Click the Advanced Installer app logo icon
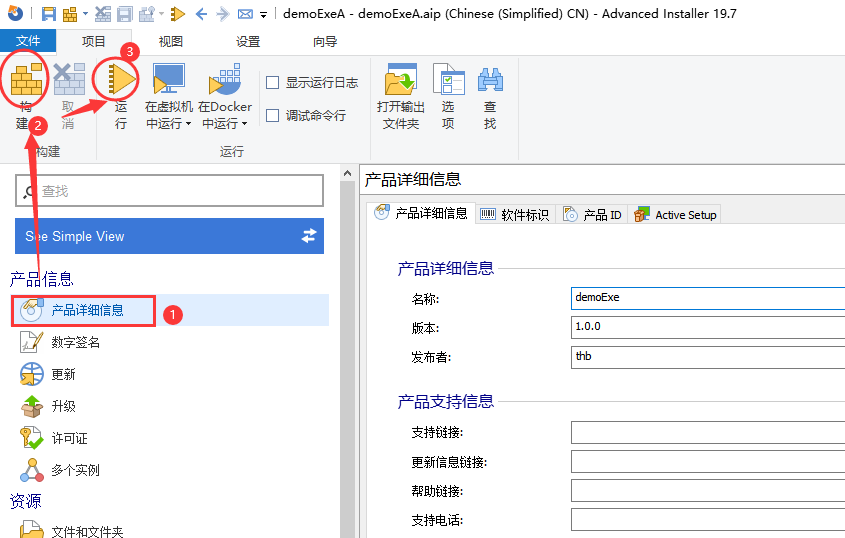The width and height of the screenshot is (845, 538). coord(15,13)
